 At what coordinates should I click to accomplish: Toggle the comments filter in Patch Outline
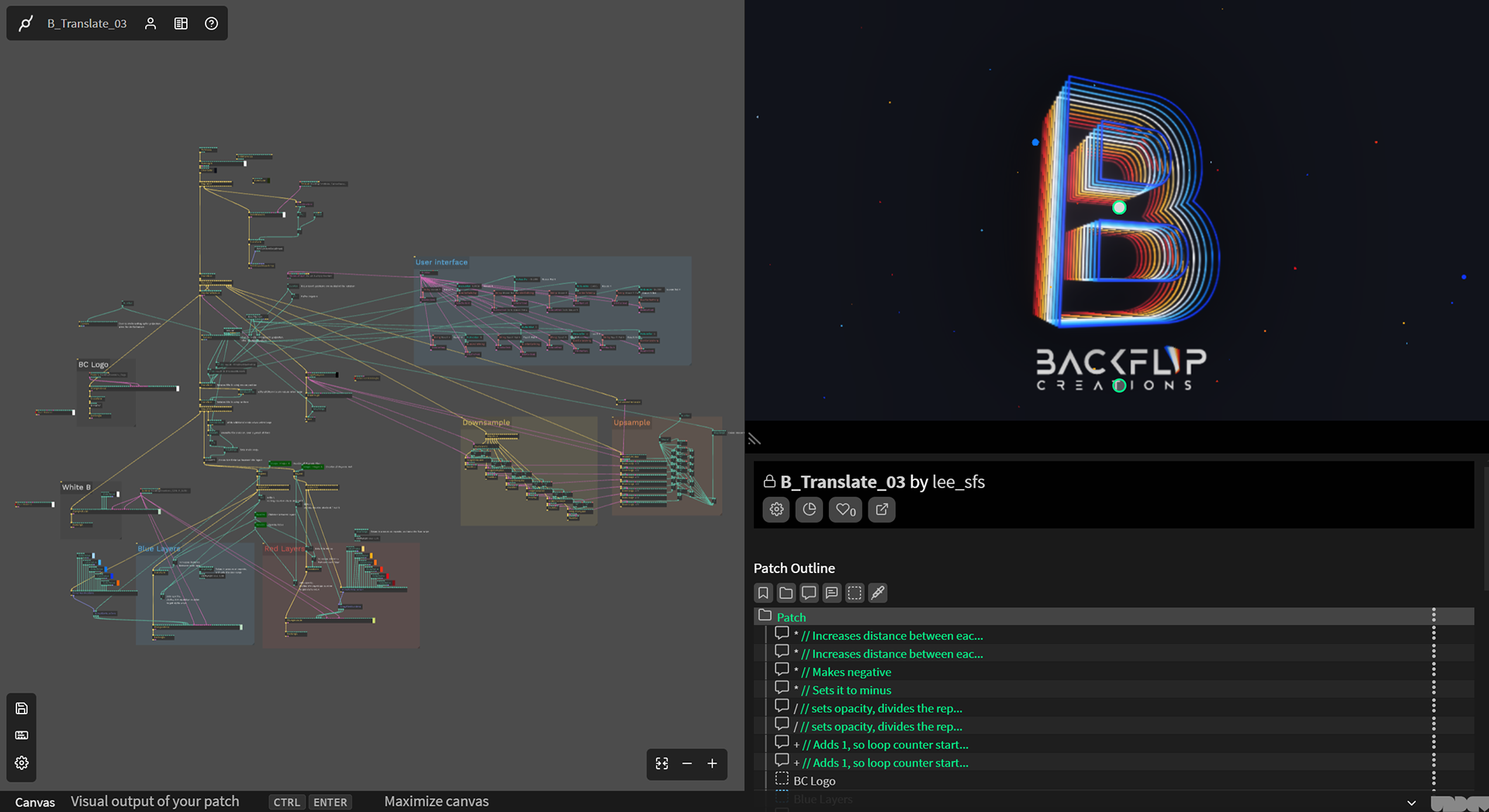tap(809, 593)
